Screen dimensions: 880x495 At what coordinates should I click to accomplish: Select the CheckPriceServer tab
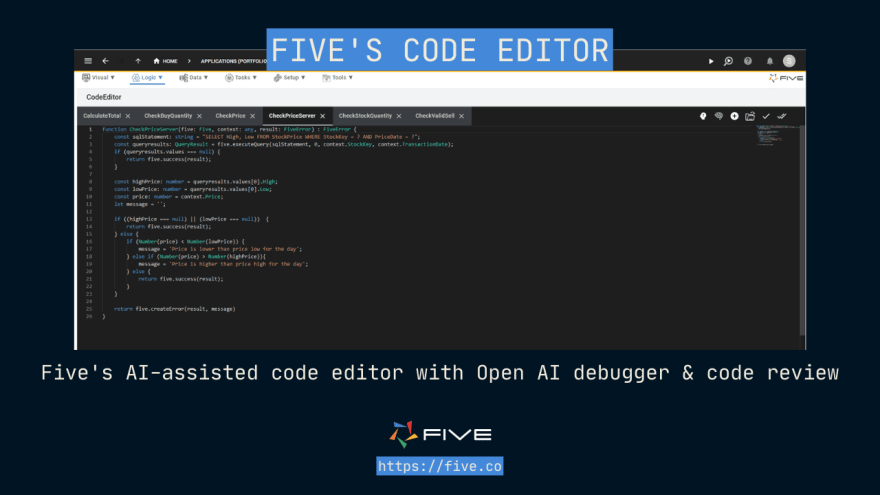click(292, 116)
